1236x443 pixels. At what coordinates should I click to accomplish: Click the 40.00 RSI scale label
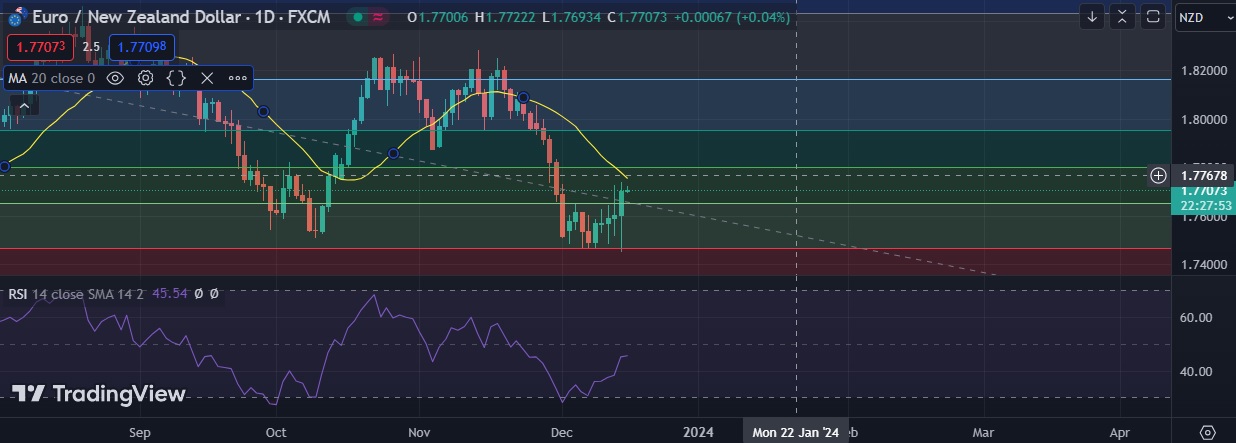1197,371
